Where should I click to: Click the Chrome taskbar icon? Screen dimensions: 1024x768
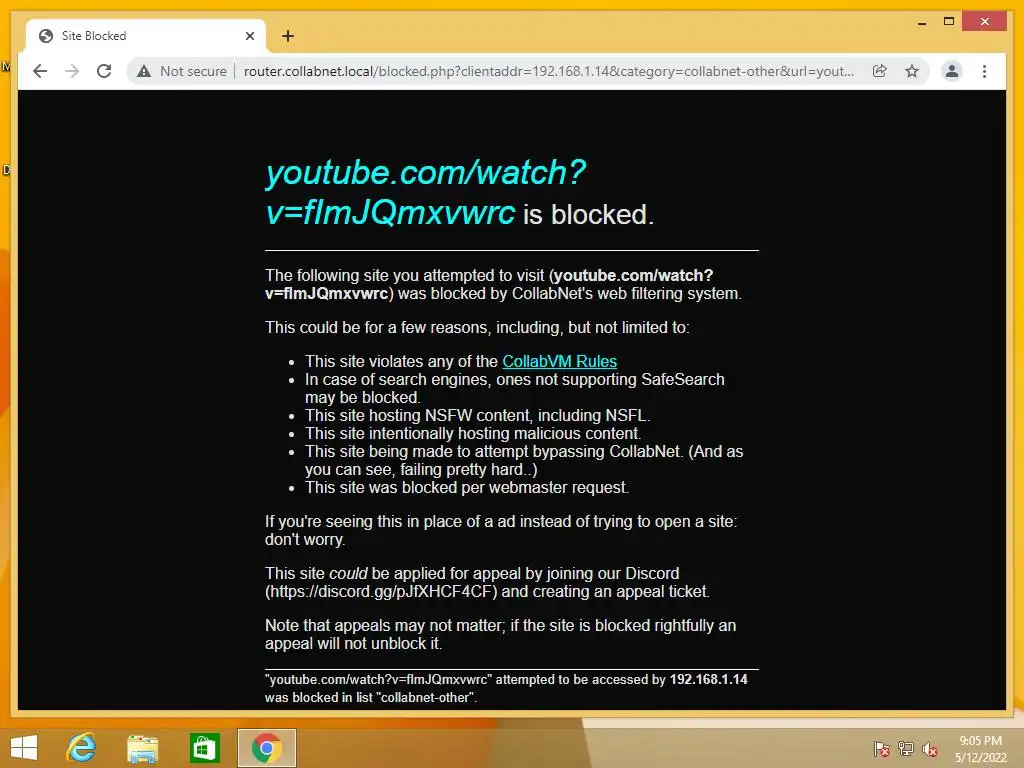click(266, 748)
